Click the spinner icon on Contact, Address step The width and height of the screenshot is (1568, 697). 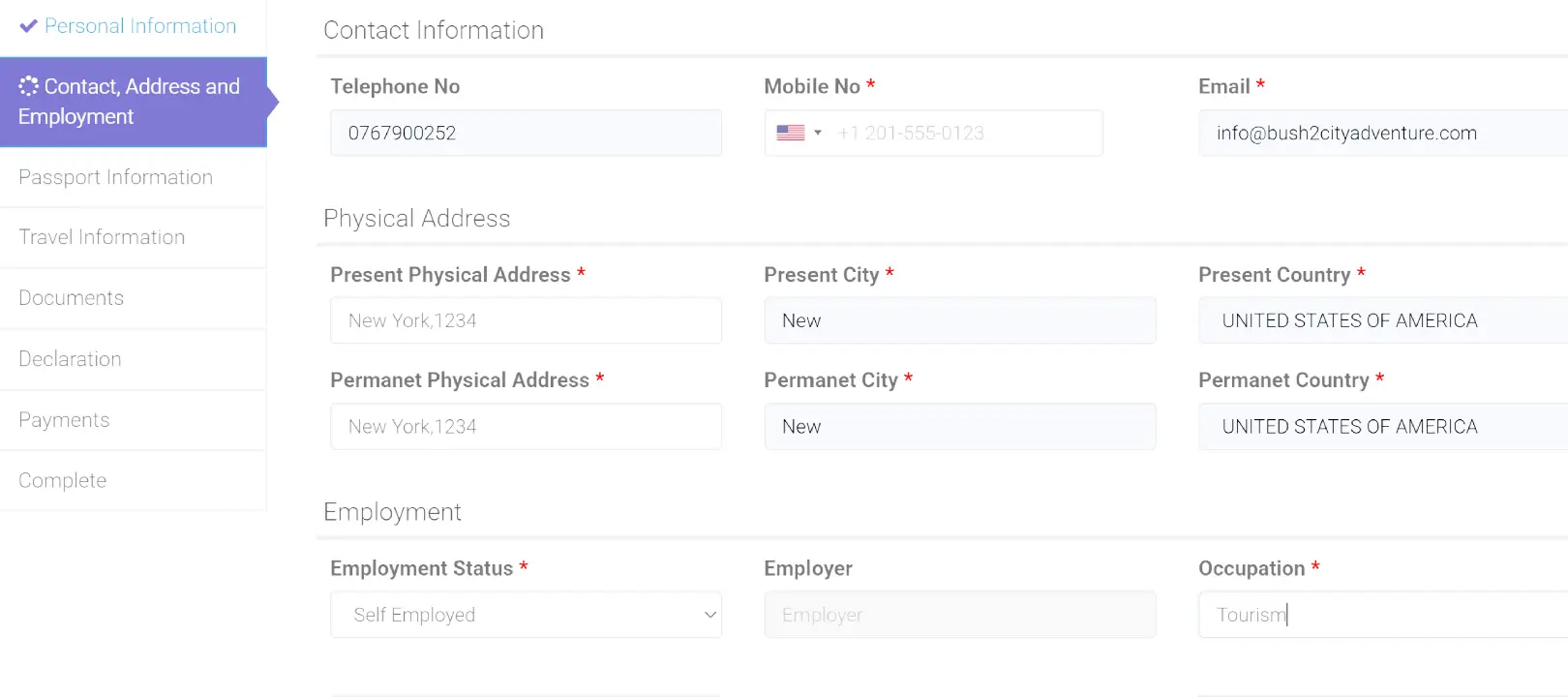29,86
